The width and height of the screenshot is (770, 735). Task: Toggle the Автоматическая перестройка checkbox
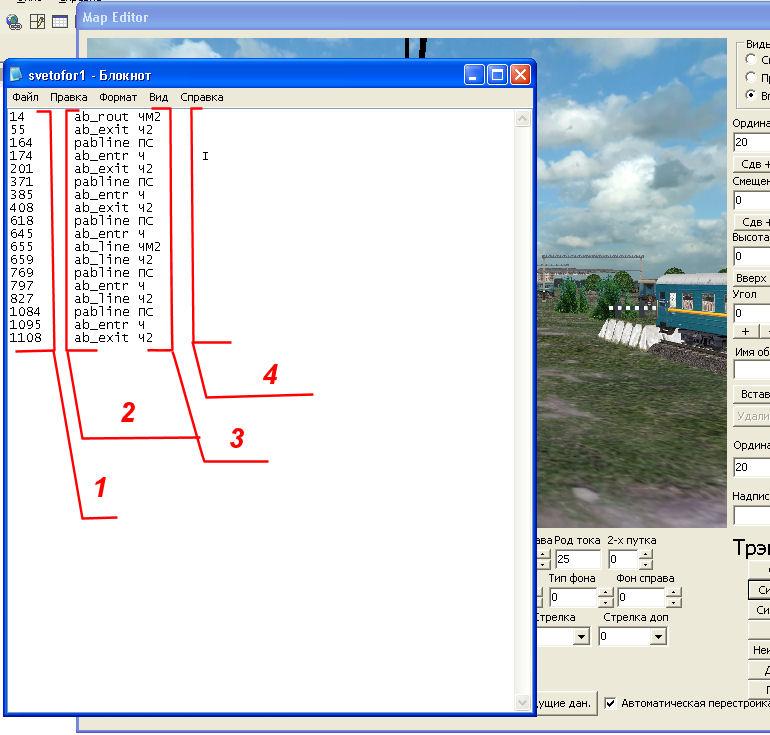pyautogui.click(x=611, y=703)
